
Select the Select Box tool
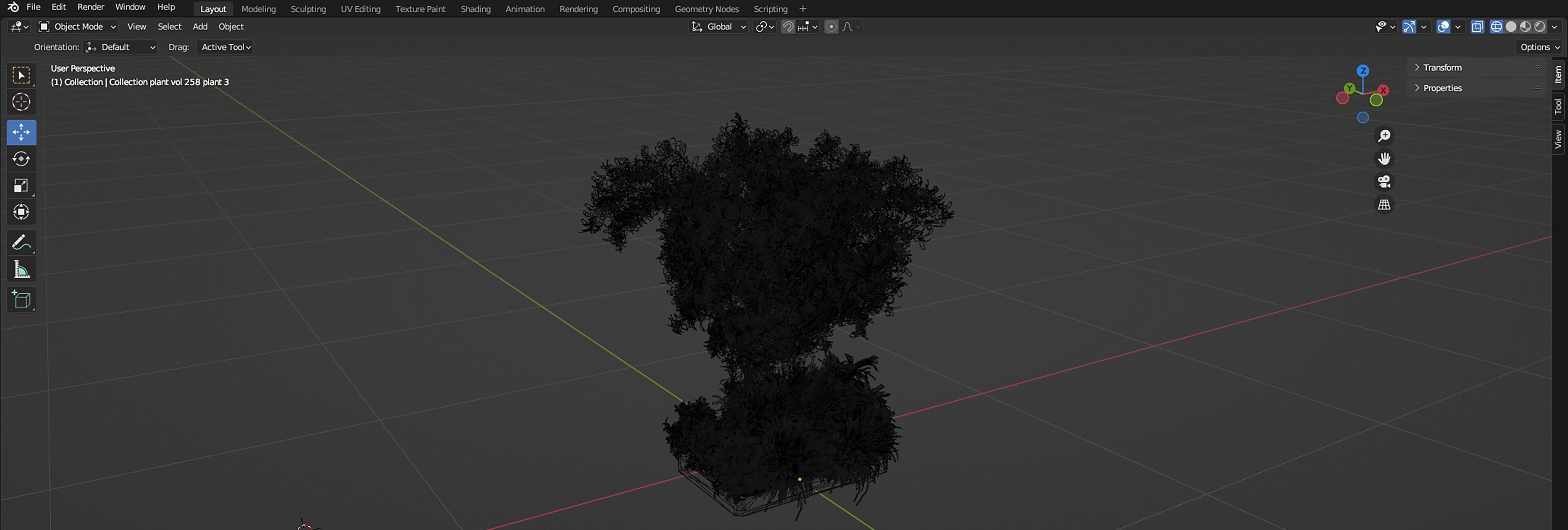coord(21,75)
